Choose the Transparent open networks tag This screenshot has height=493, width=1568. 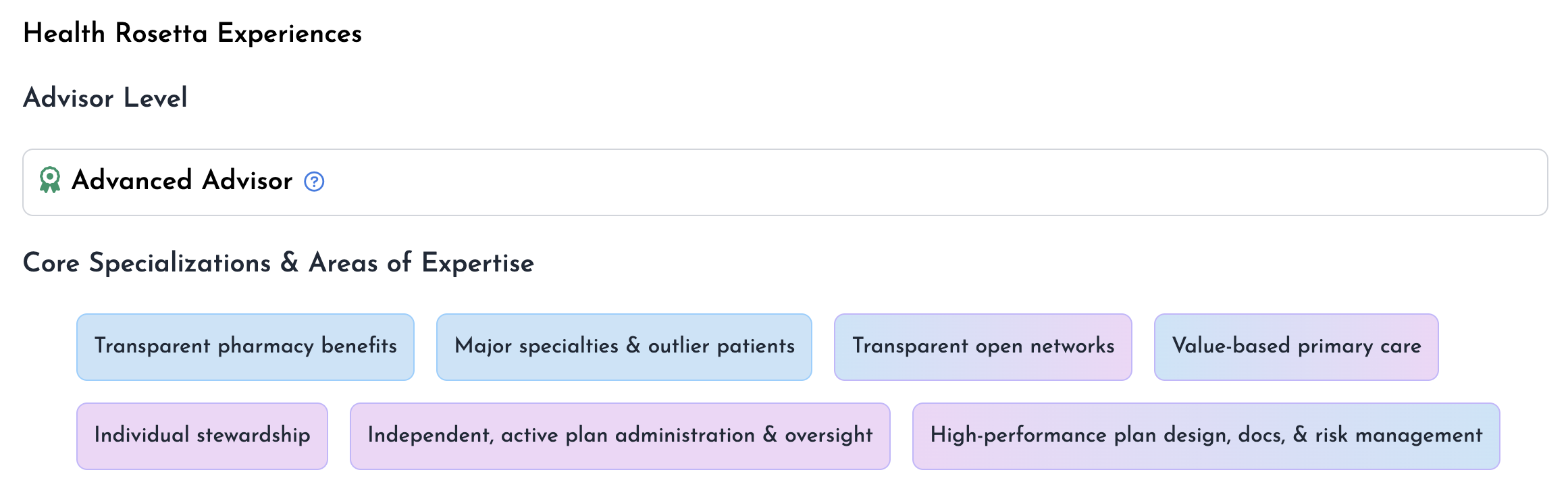[x=983, y=346]
